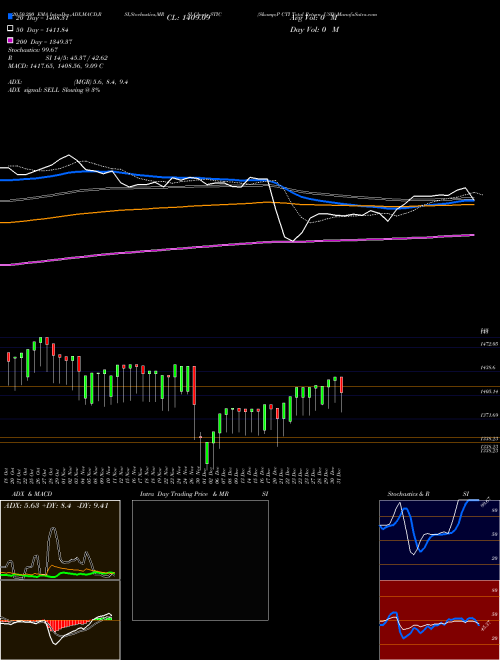
Task: Click the red RSI chart panel
Action: coord(439,620)
